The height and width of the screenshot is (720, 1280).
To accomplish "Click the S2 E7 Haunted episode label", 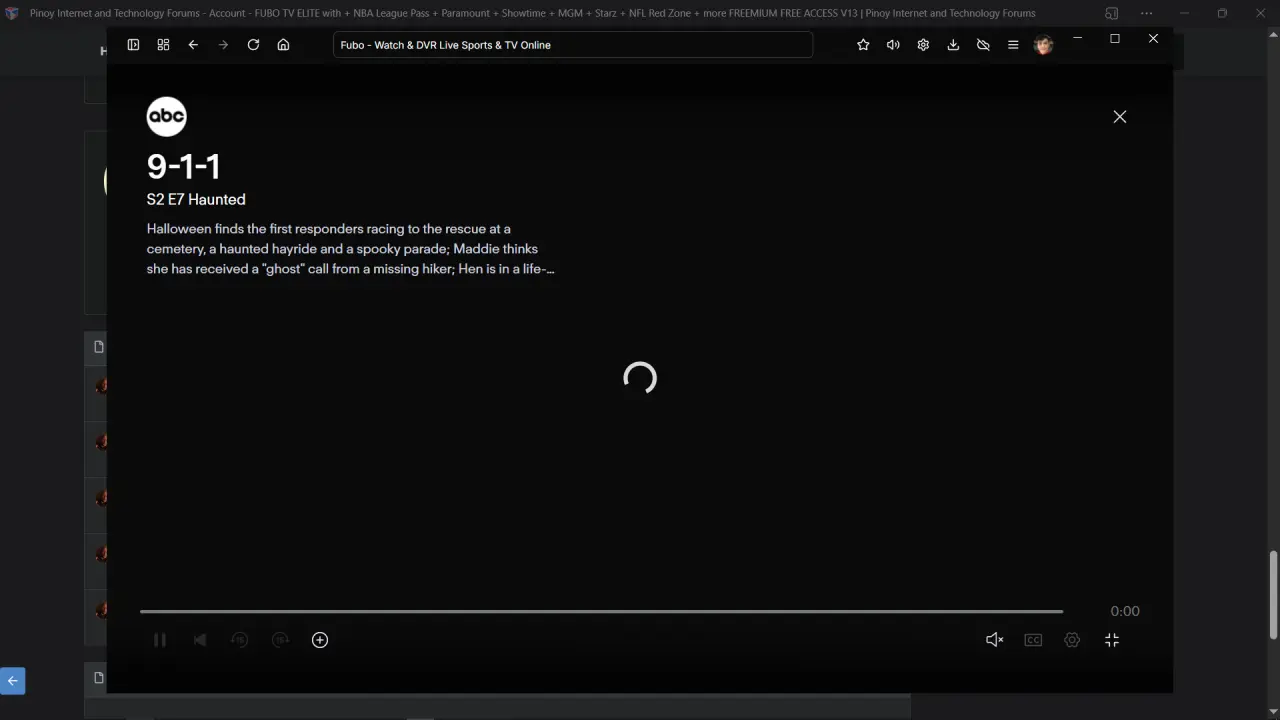I will pos(196,199).
